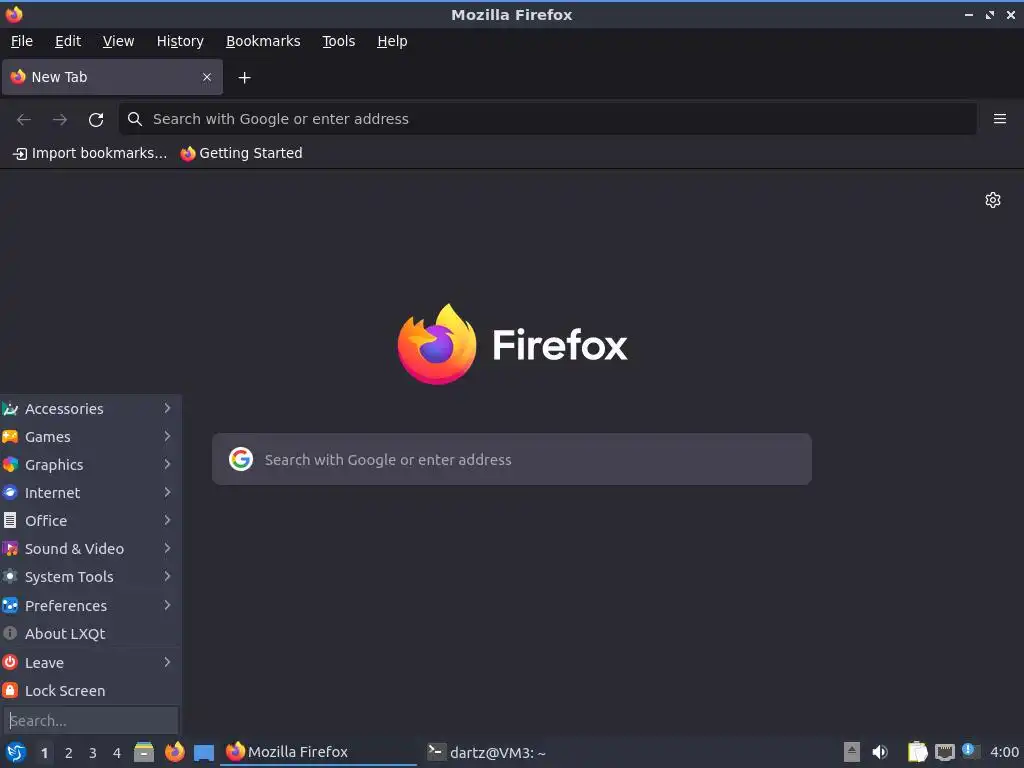Open network status tray icon

point(944,752)
